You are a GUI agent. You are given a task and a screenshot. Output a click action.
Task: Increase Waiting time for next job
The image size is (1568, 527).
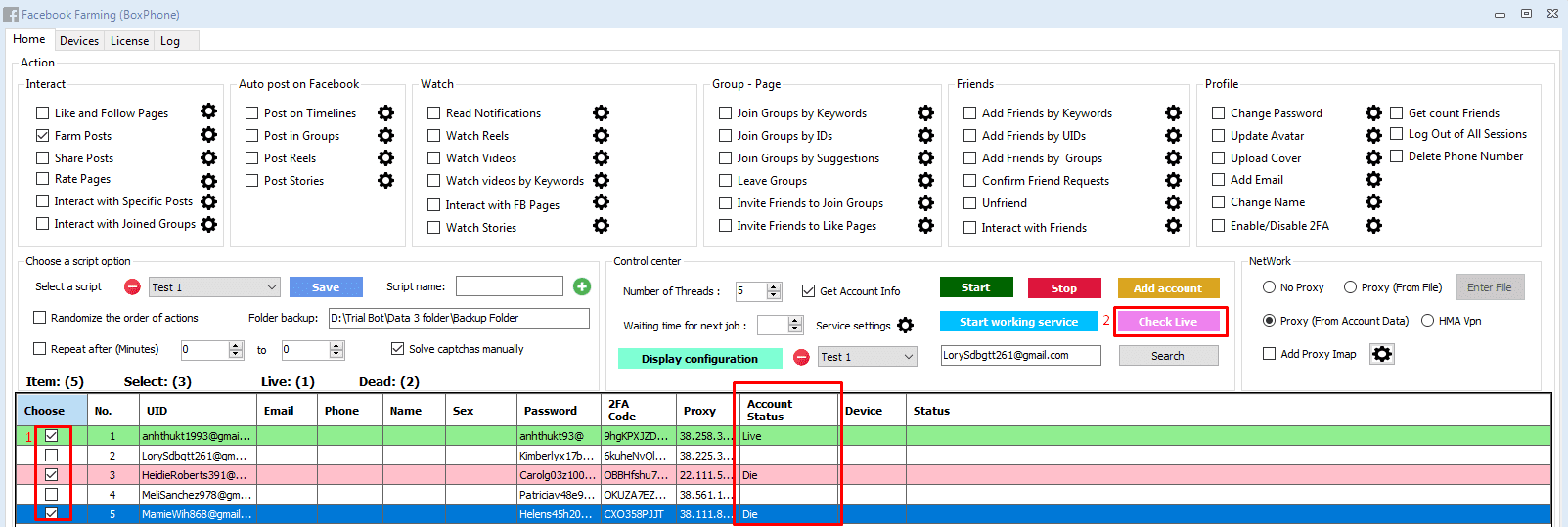click(x=795, y=321)
